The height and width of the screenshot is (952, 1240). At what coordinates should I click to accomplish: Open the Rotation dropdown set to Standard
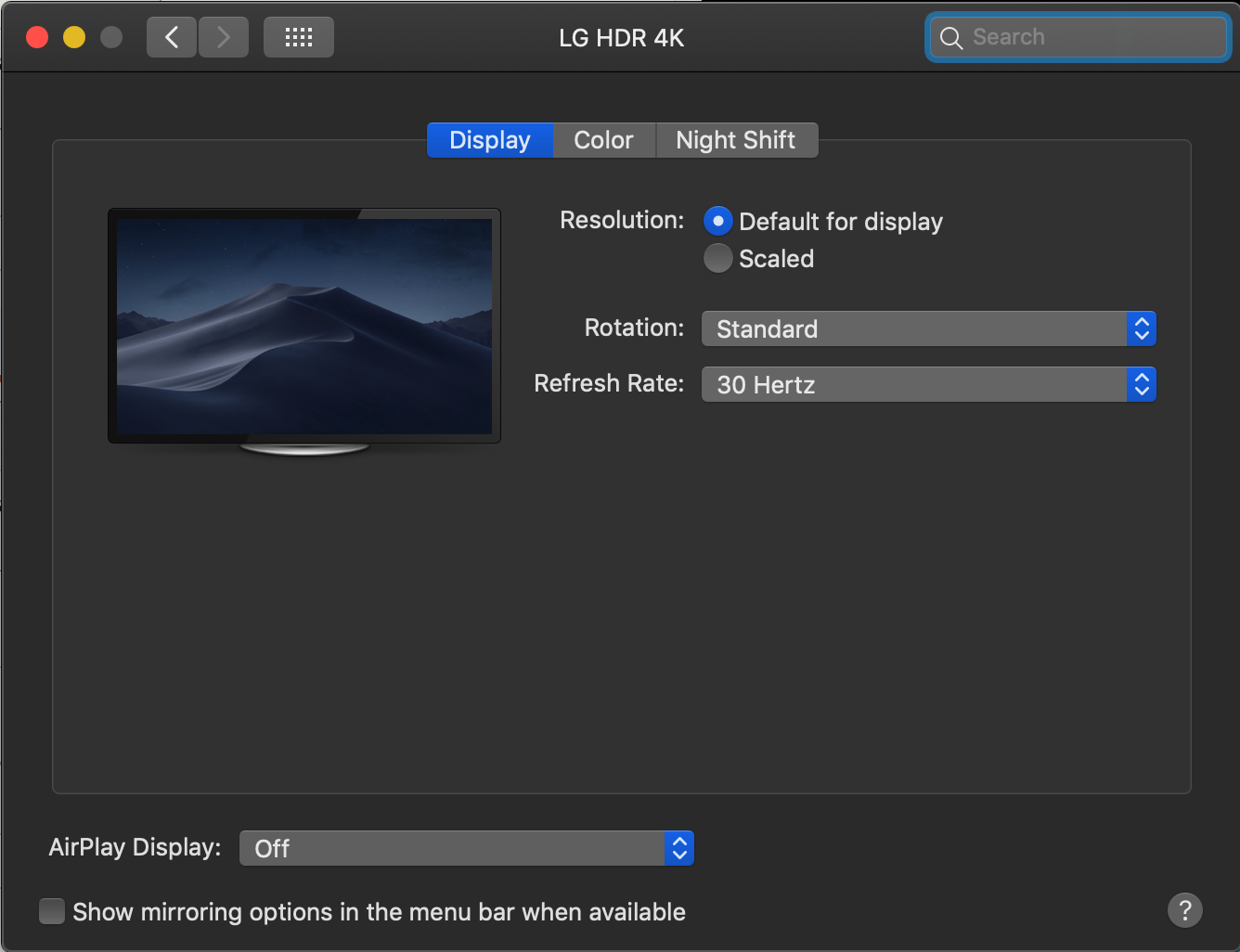[929, 328]
